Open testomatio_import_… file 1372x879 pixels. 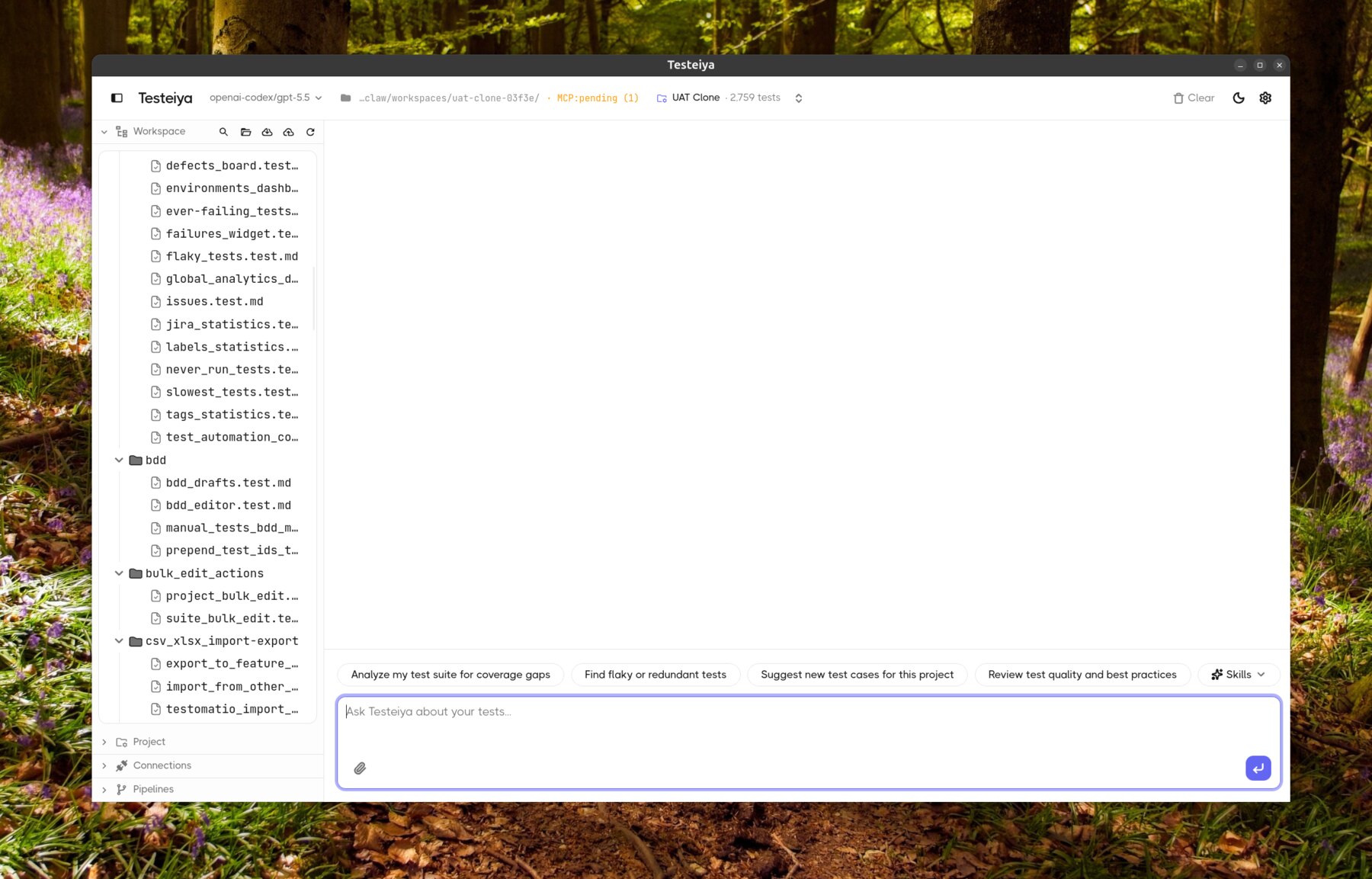pyautogui.click(x=224, y=709)
